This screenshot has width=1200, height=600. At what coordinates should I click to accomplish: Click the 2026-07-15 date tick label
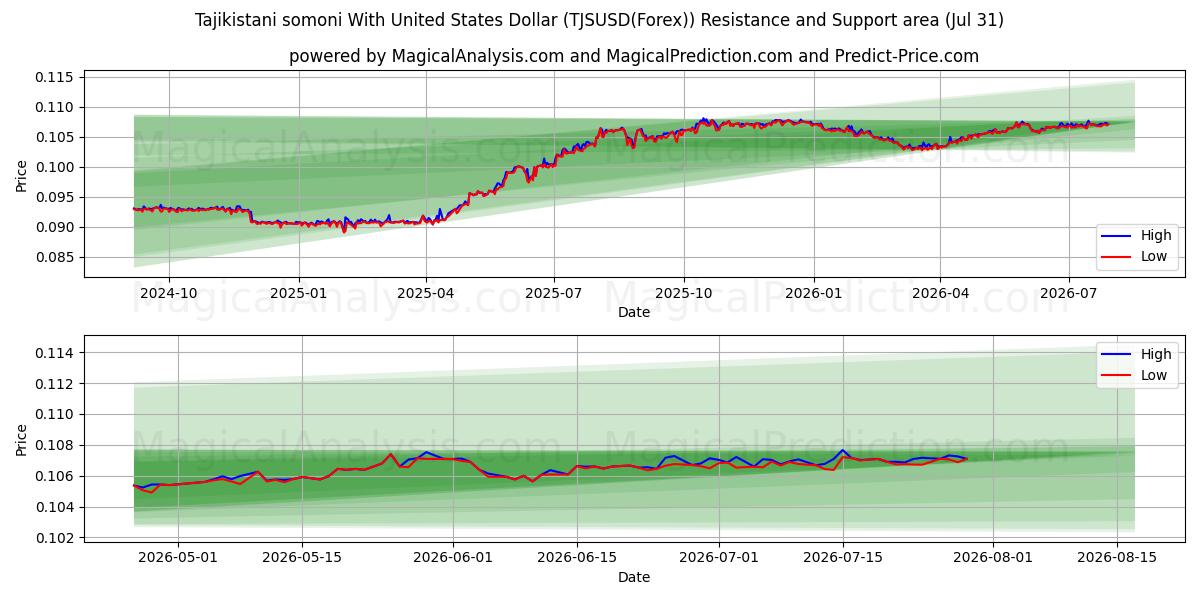pos(843,558)
